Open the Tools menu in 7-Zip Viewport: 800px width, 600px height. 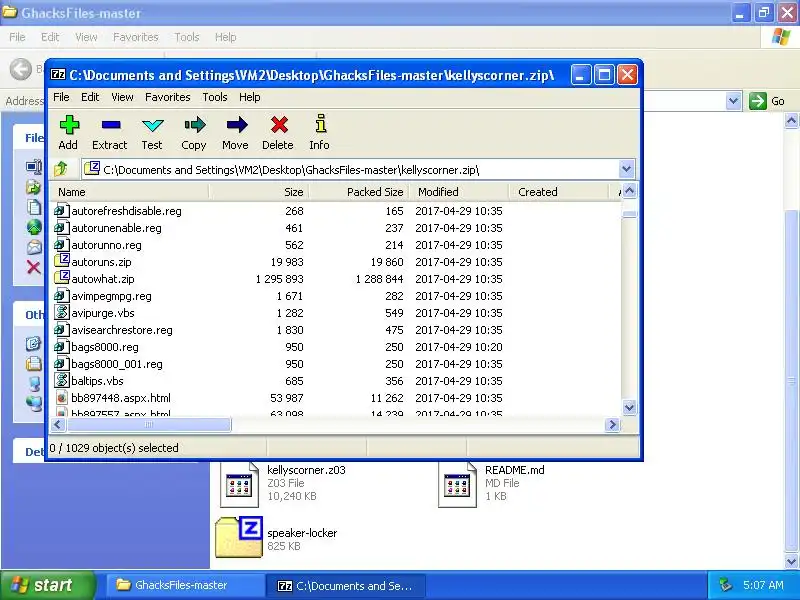point(215,97)
